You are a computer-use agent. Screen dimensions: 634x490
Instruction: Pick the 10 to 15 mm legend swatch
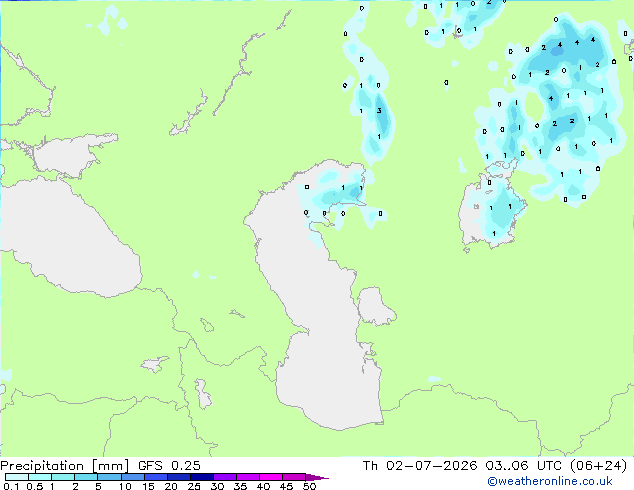tap(132, 477)
